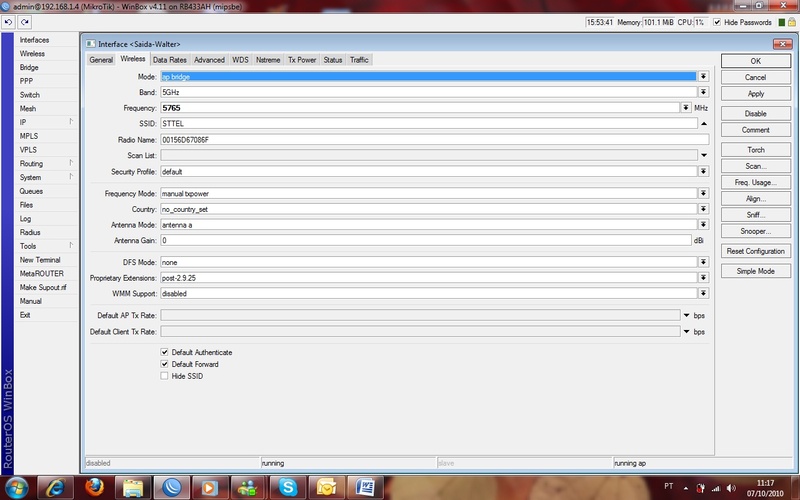This screenshot has height=500, width=800.
Task: Open the IP submenu in sidebar
Action: click(46, 122)
